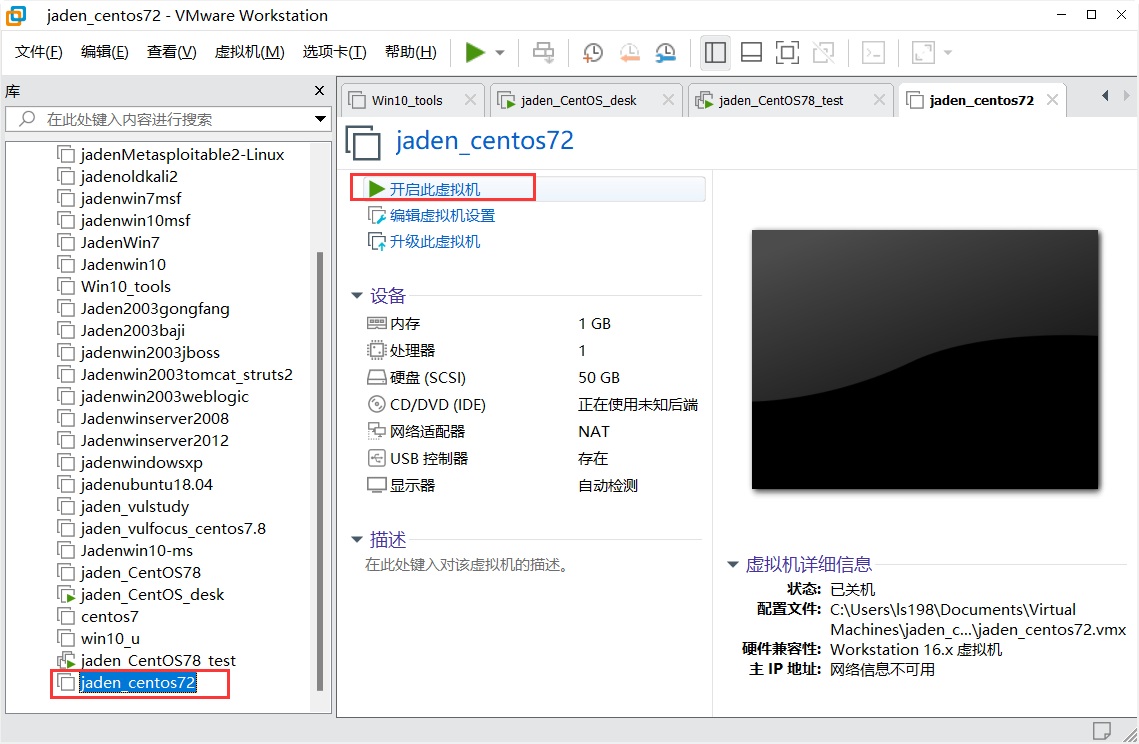Collapse the 描述 (Description) section
This screenshot has width=1139, height=744.
(357, 539)
